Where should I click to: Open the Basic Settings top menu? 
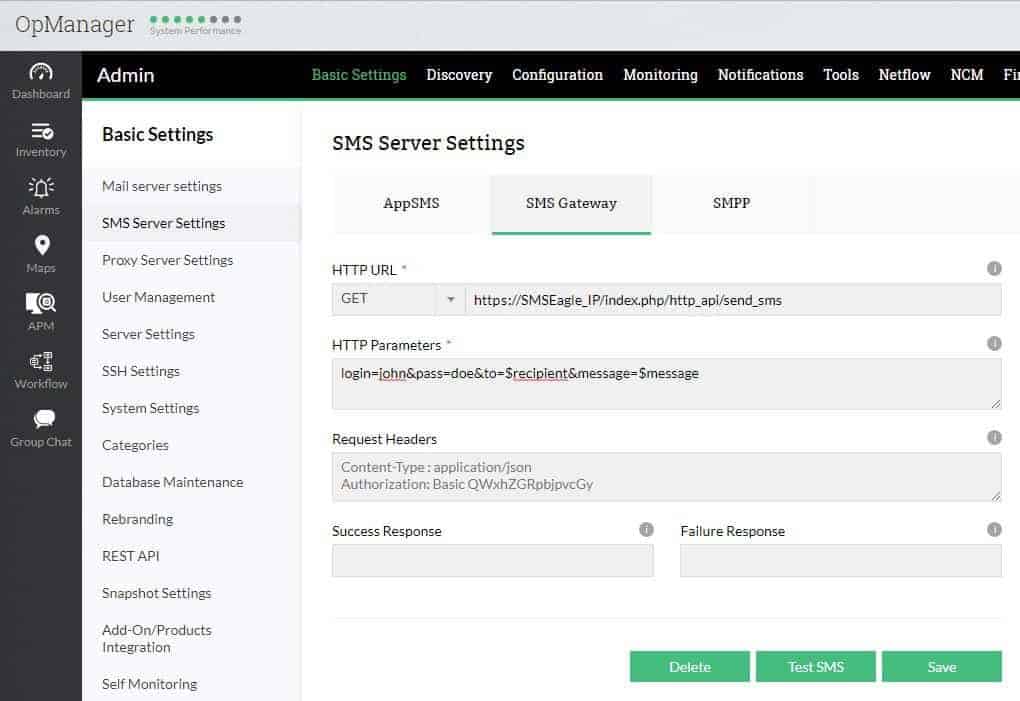[x=359, y=75]
